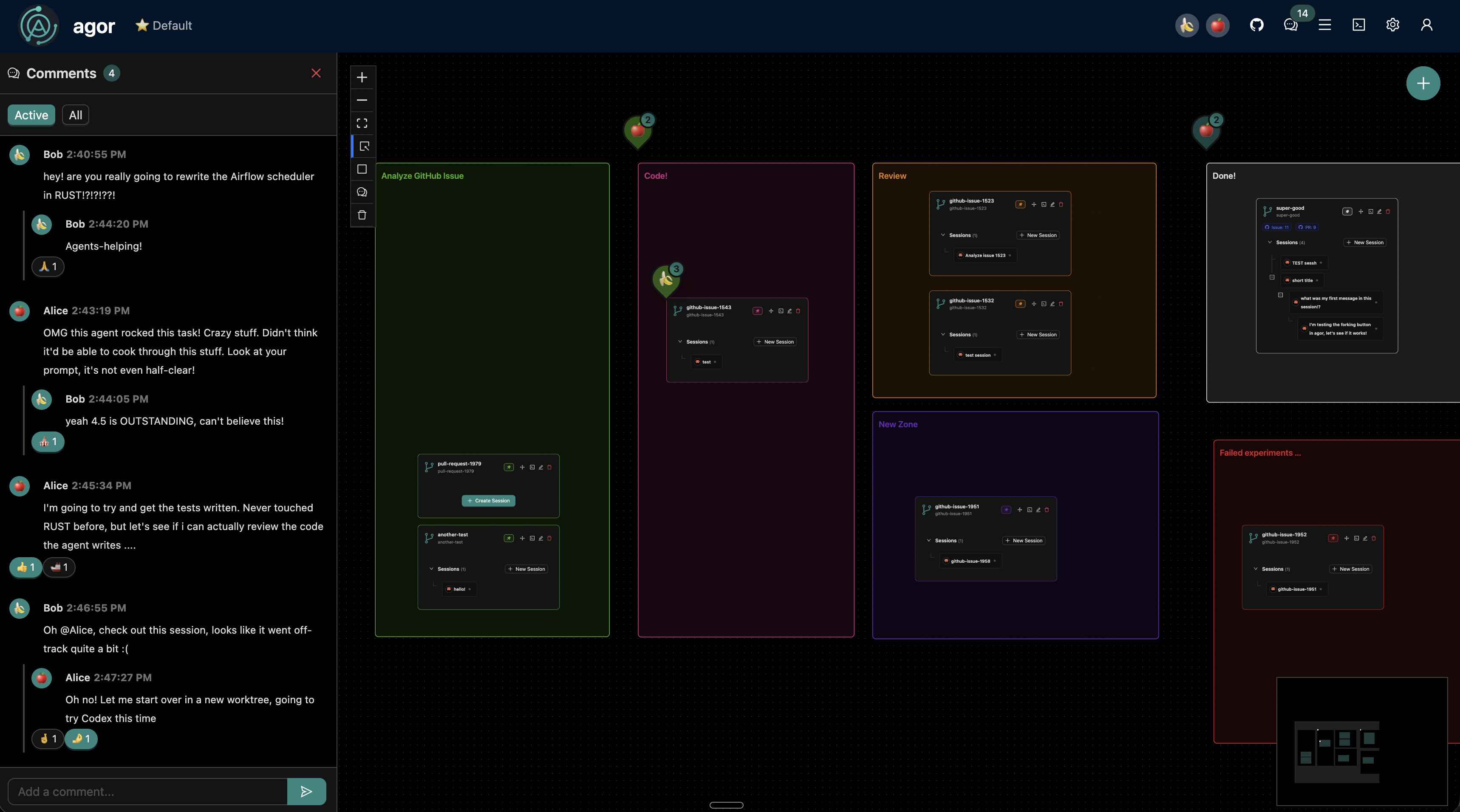The height and width of the screenshot is (812, 1460).
Task: Open the settings gear
Action: click(x=1392, y=25)
